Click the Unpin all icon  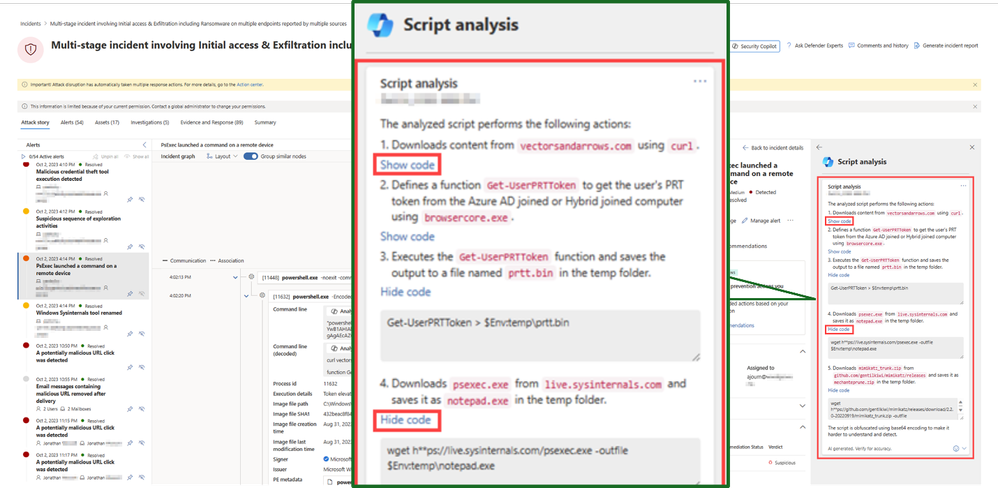[96, 156]
